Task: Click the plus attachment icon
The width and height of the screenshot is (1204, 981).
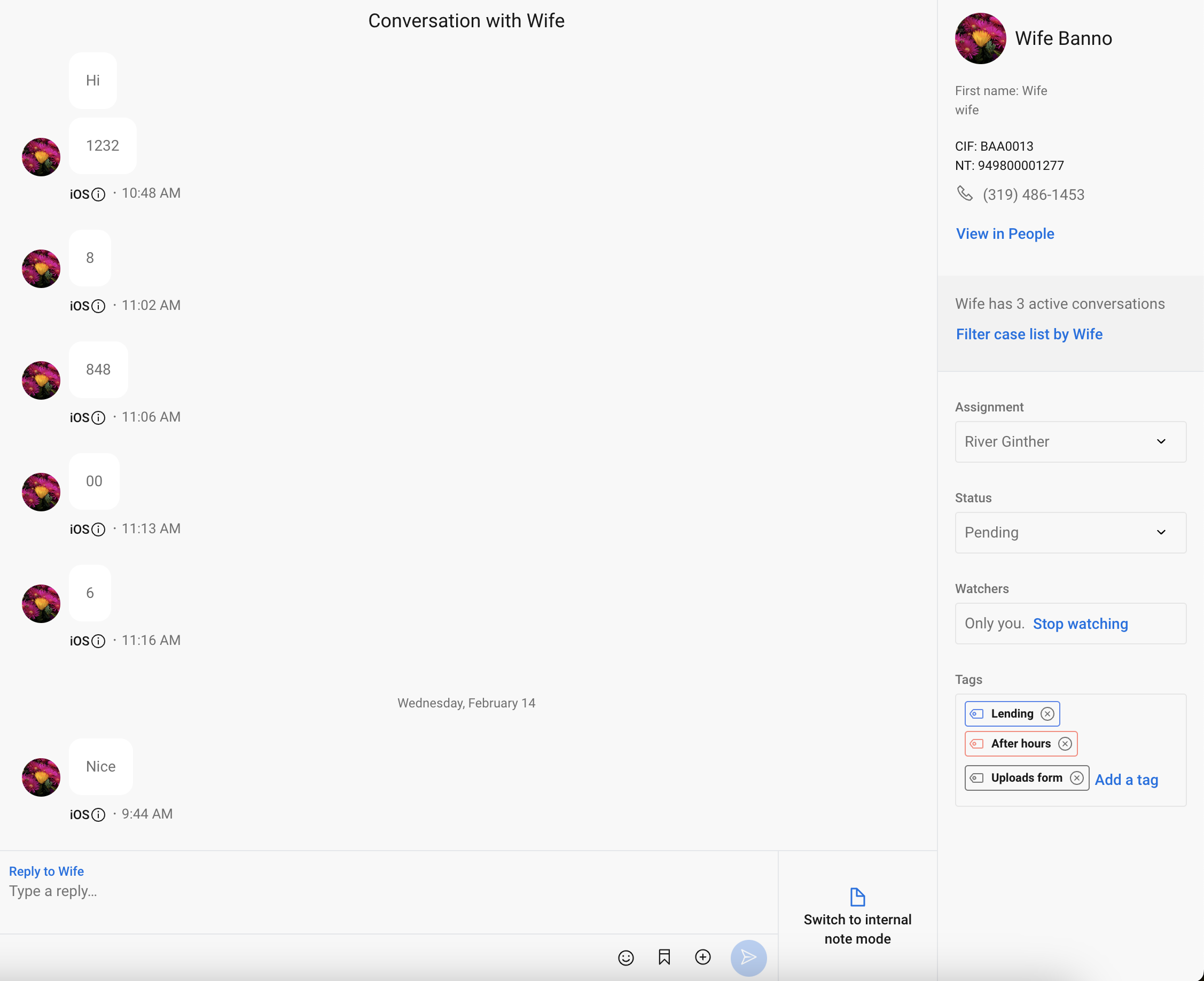Action: (x=702, y=957)
